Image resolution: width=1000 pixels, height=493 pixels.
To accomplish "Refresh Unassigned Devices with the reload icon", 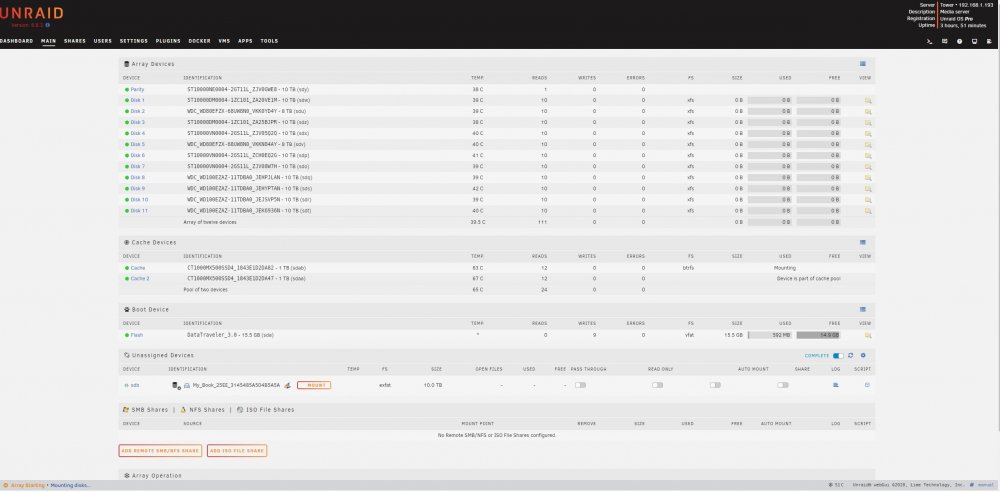I will (x=850, y=355).
